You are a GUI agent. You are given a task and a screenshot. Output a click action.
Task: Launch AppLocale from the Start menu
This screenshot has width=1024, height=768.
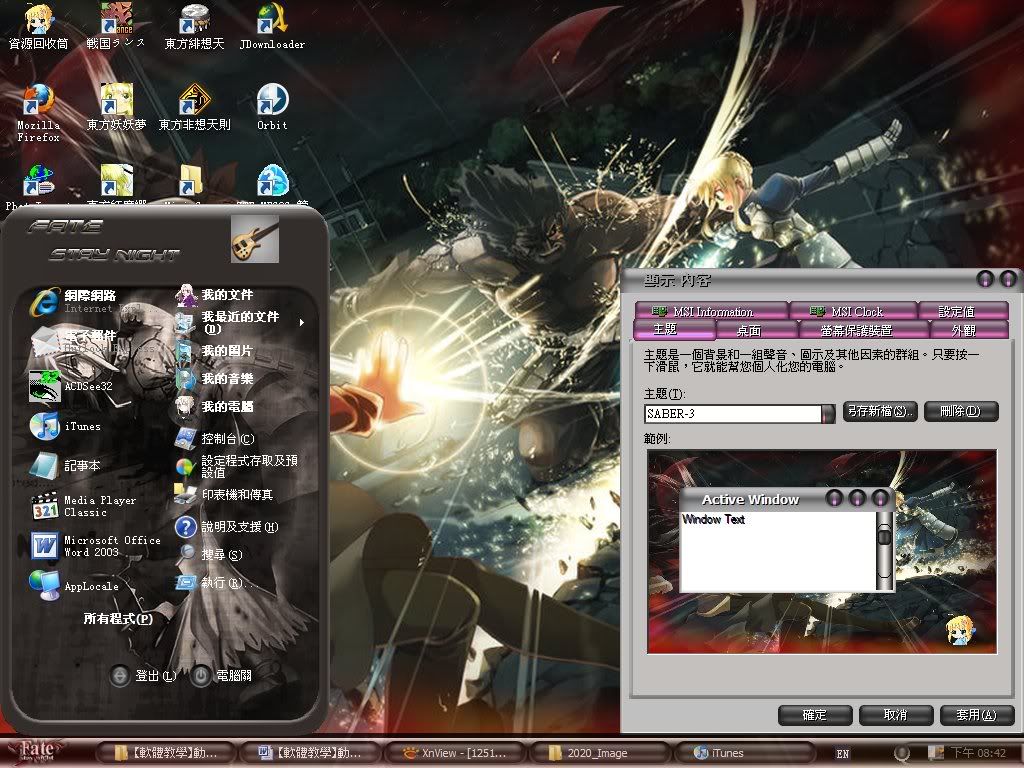[74, 586]
